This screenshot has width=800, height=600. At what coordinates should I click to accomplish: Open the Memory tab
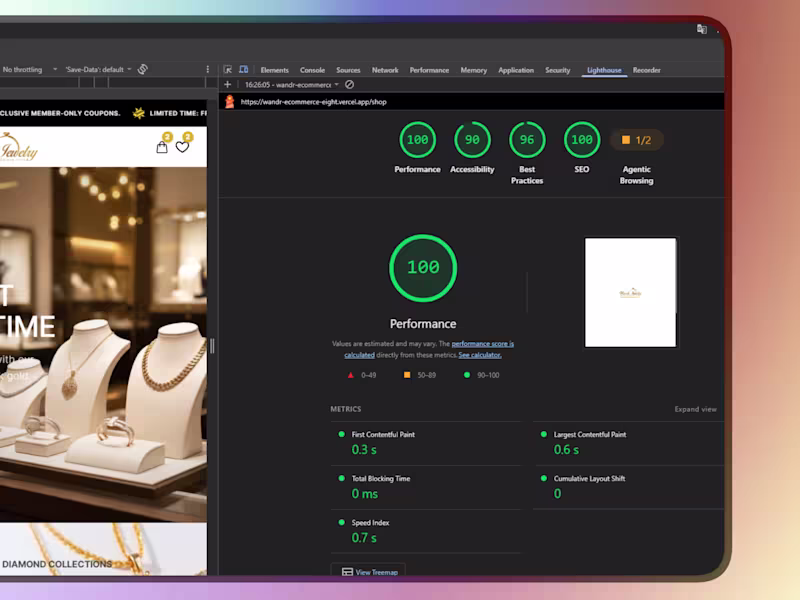(x=473, y=70)
